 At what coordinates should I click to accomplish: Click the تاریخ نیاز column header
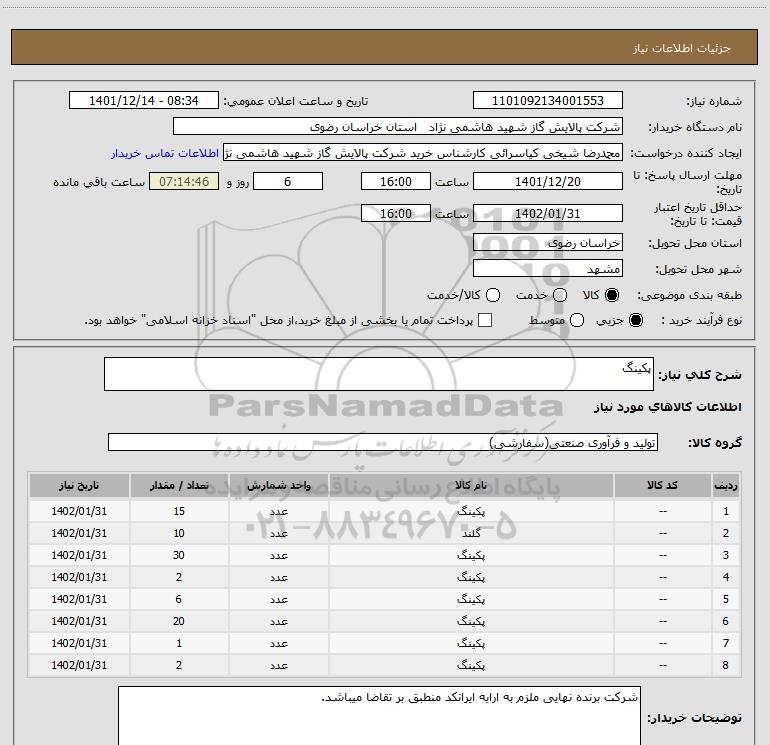[x=79, y=485]
